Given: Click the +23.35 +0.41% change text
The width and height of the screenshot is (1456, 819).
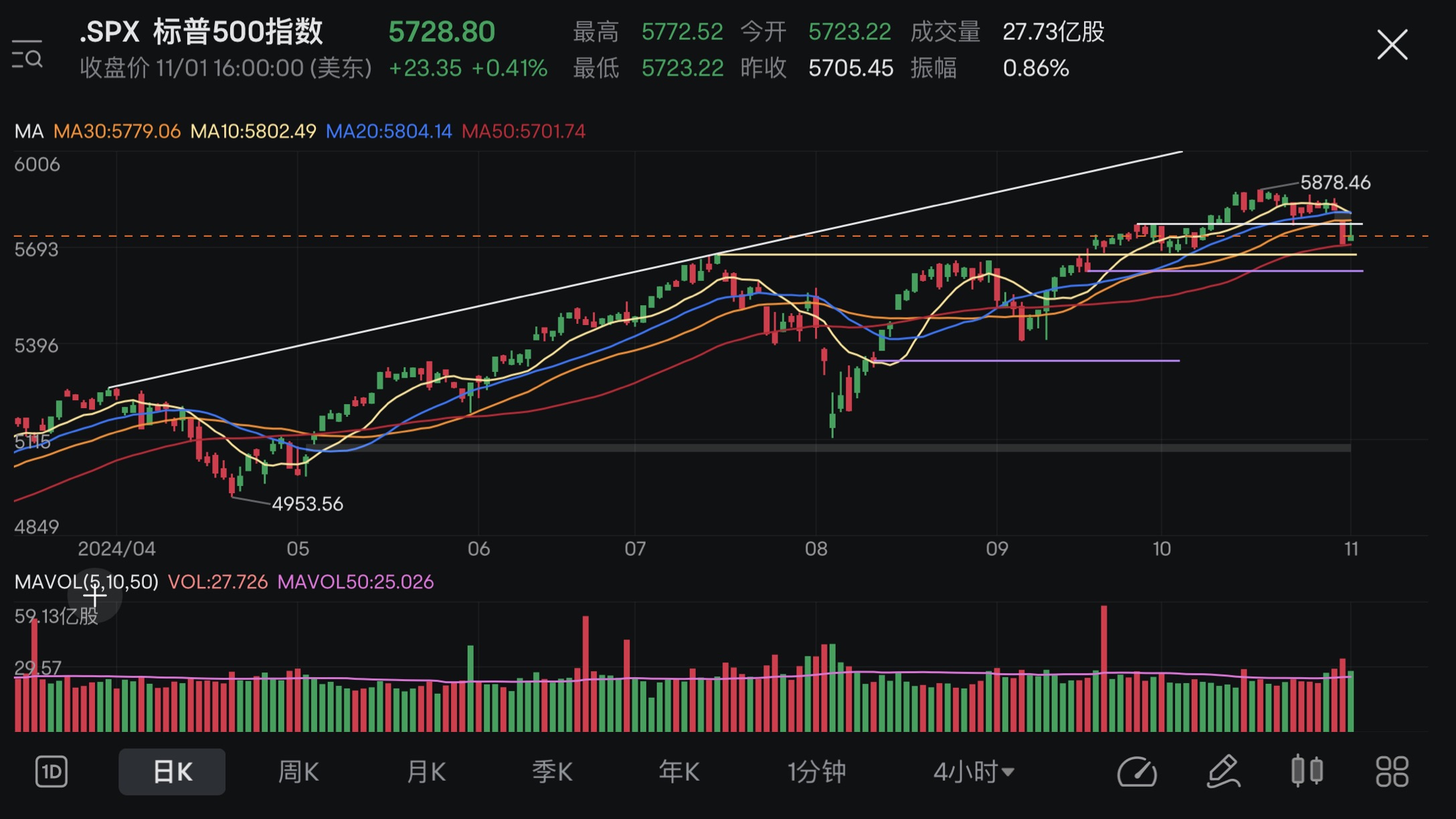Looking at the screenshot, I should click(468, 68).
